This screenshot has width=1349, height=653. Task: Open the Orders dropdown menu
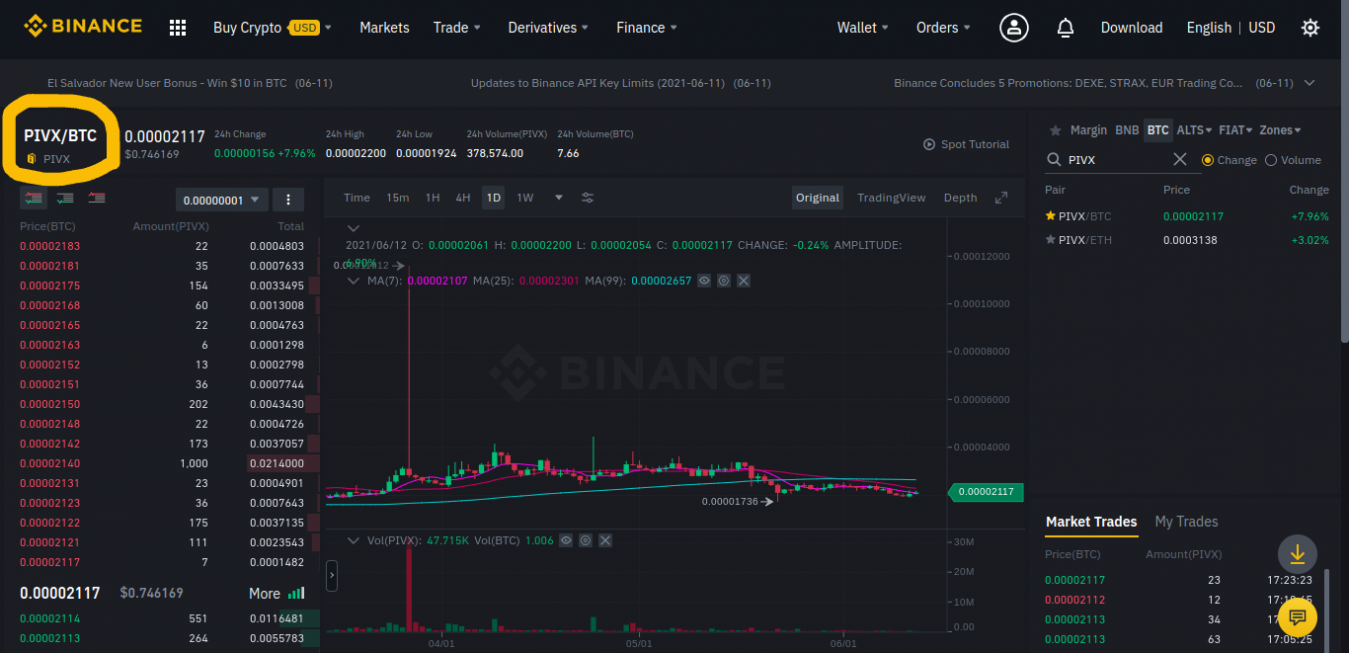pyautogui.click(x=944, y=28)
